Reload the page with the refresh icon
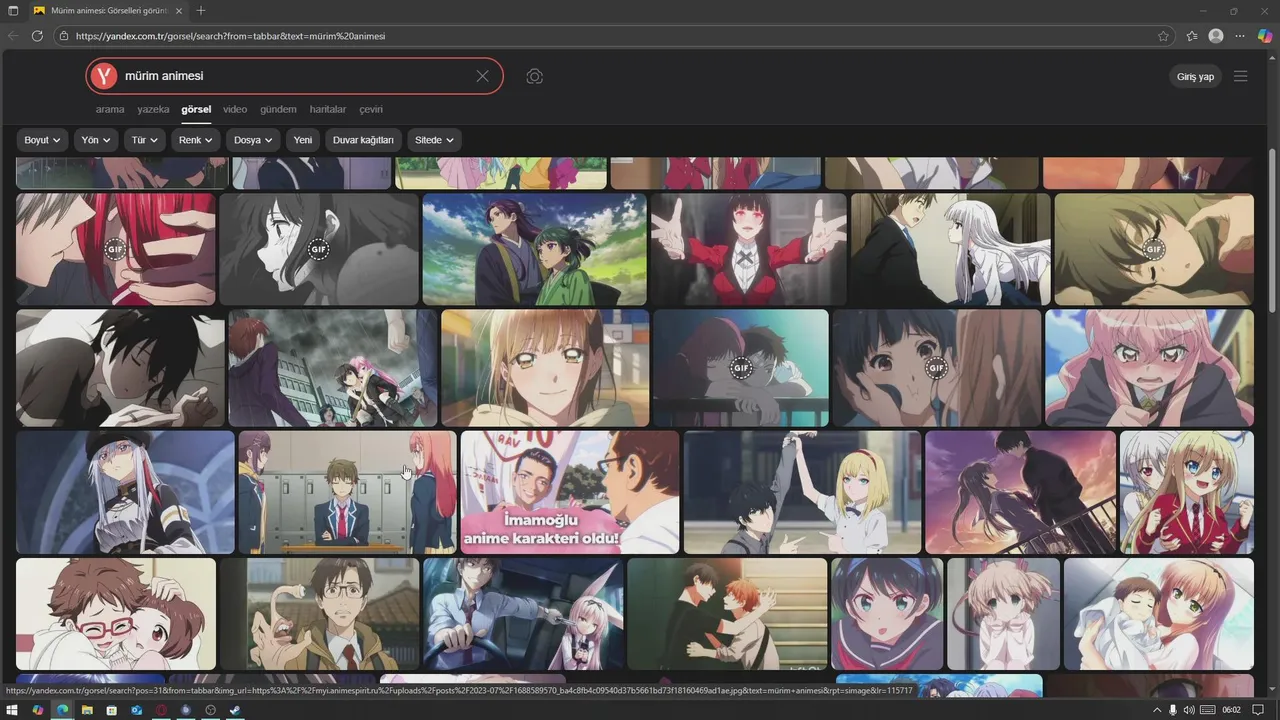The height and width of the screenshot is (720, 1280). tap(37, 36)
